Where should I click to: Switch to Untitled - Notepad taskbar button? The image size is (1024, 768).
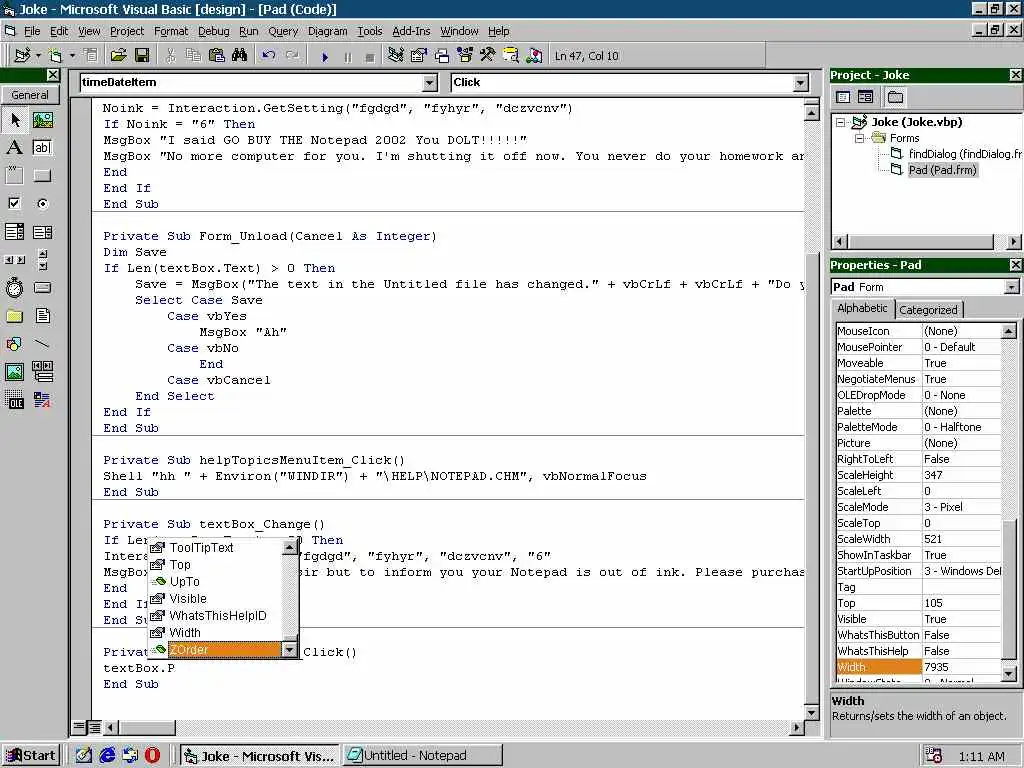pos(422,756)
